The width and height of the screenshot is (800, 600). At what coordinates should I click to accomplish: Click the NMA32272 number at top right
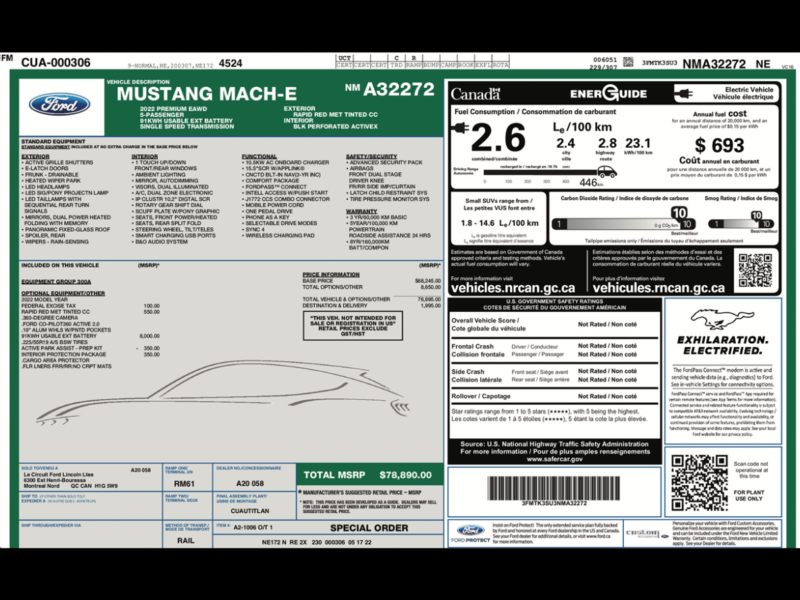714,64
